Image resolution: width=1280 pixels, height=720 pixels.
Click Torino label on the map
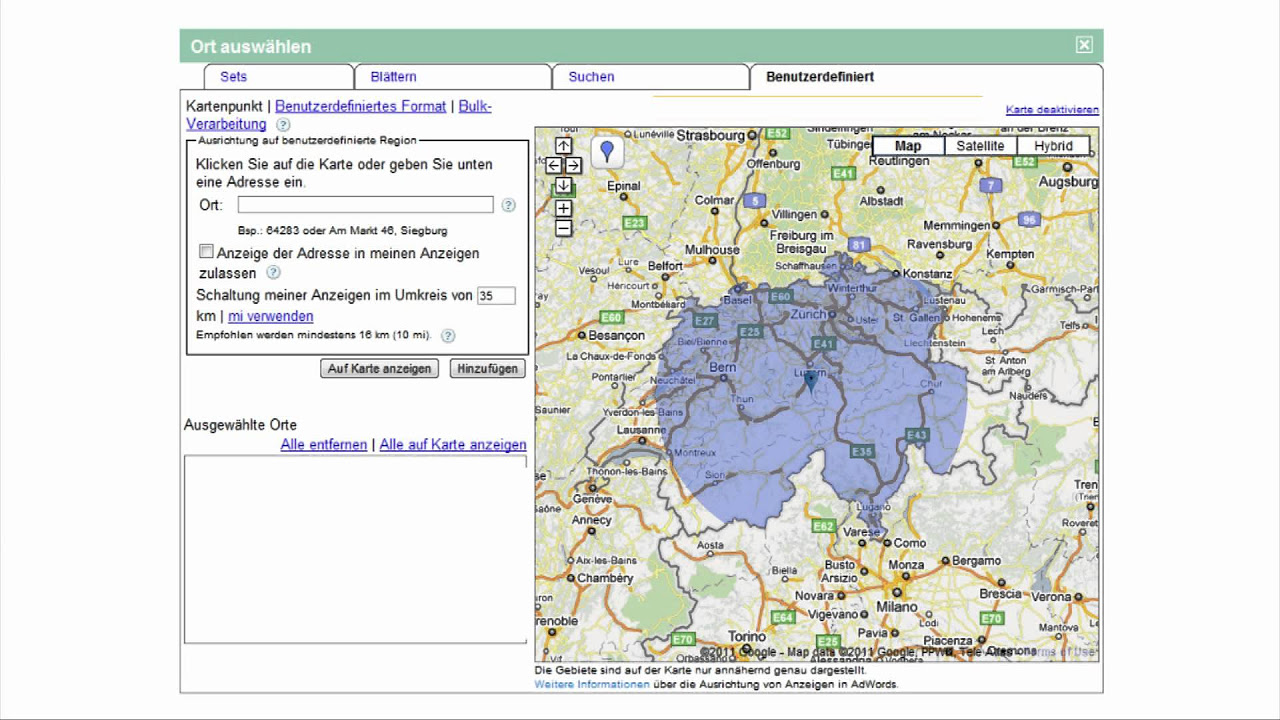click(747, 636)
